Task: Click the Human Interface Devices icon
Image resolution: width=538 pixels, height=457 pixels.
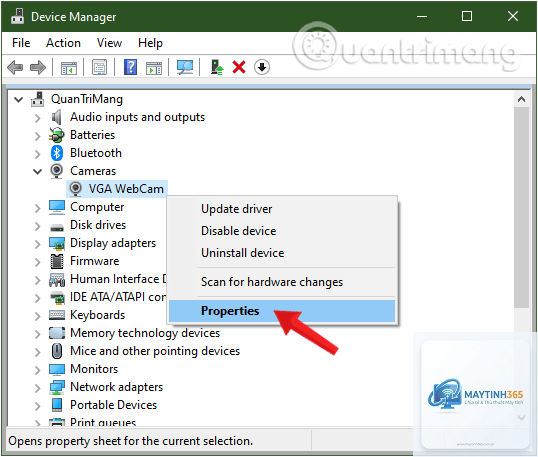Action: pyautogui.click(x=57, y=279)
